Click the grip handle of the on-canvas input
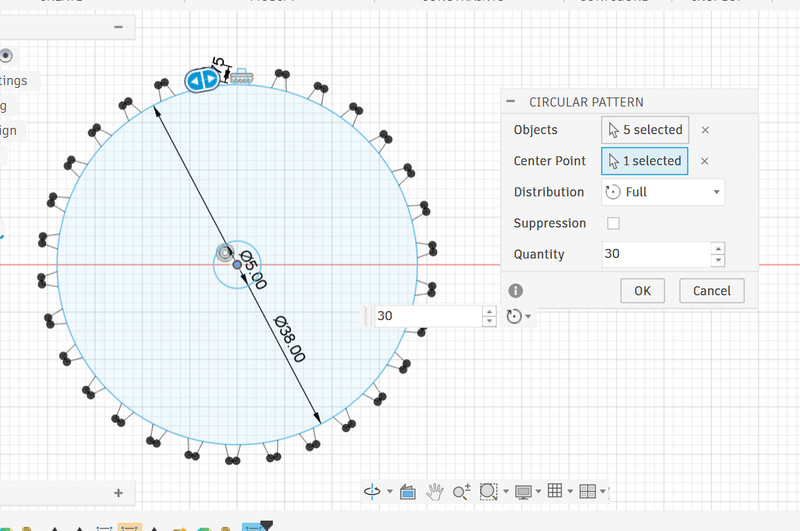800x531 pixels. (x=366, y=316)
